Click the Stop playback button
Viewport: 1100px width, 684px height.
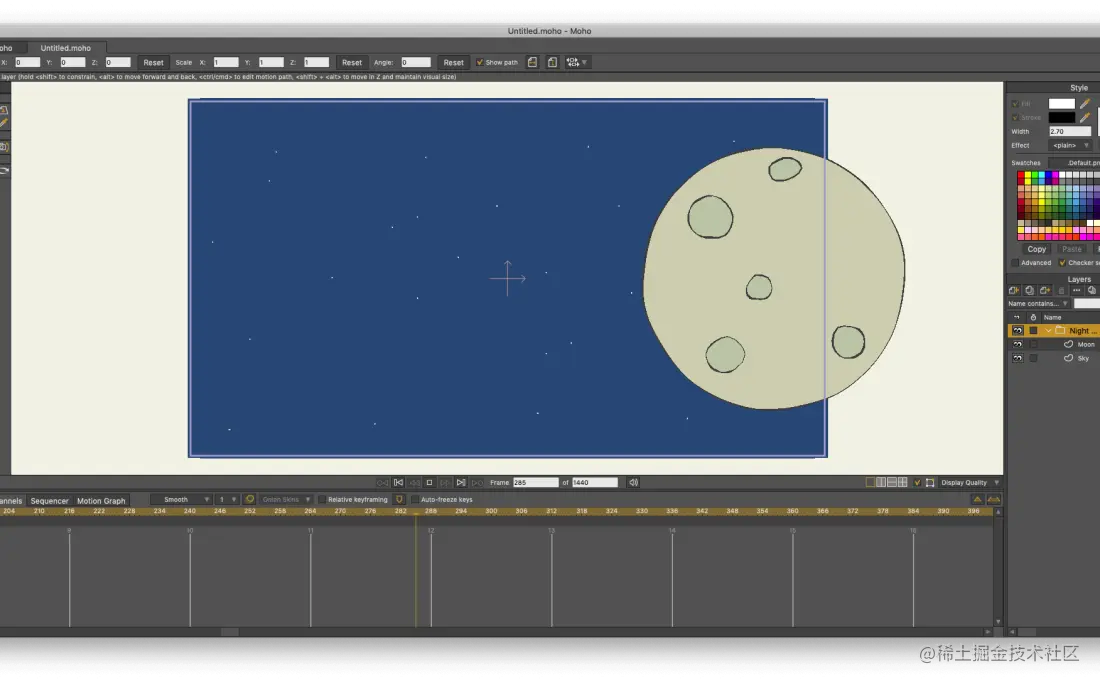click(x=429, y=483)
